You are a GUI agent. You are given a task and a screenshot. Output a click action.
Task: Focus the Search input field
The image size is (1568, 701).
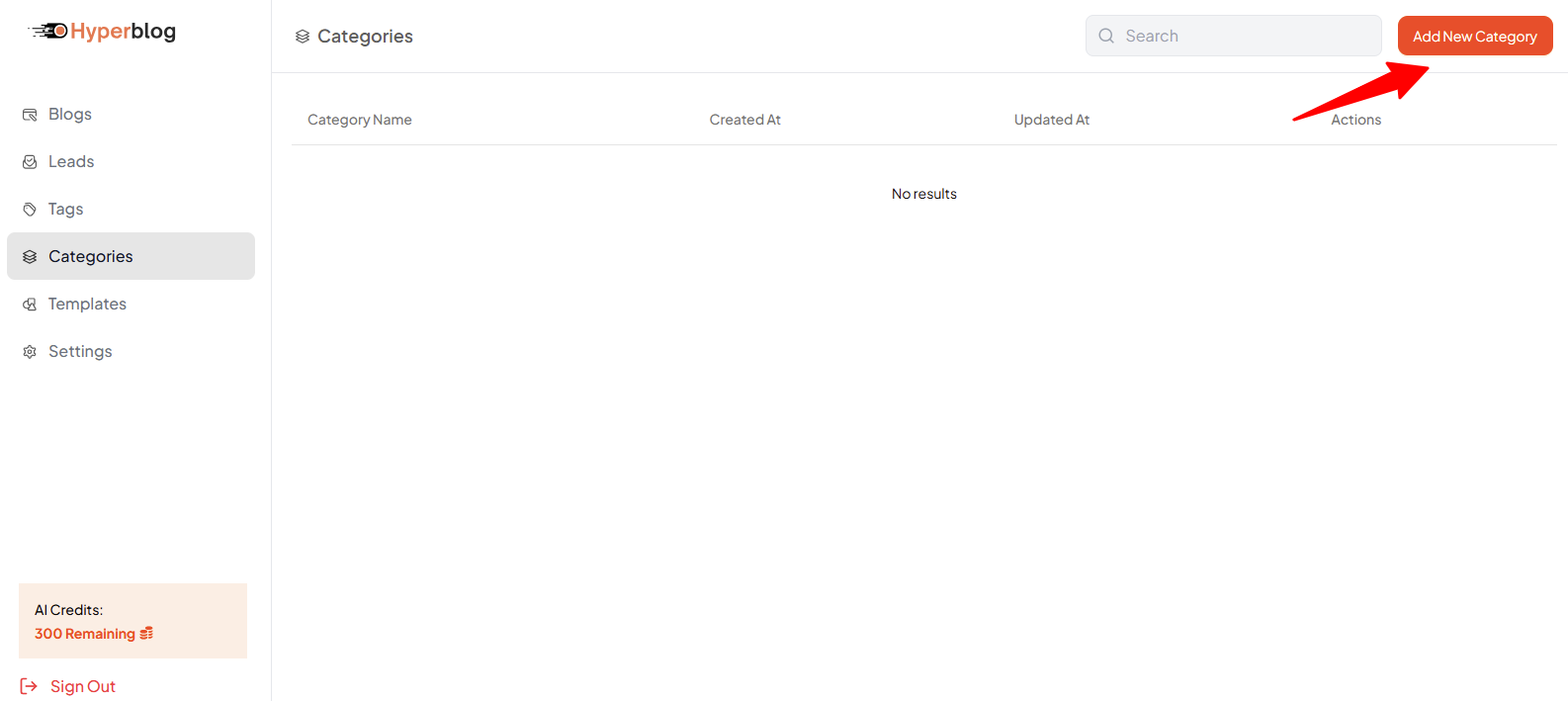(x=1234, y=36)
